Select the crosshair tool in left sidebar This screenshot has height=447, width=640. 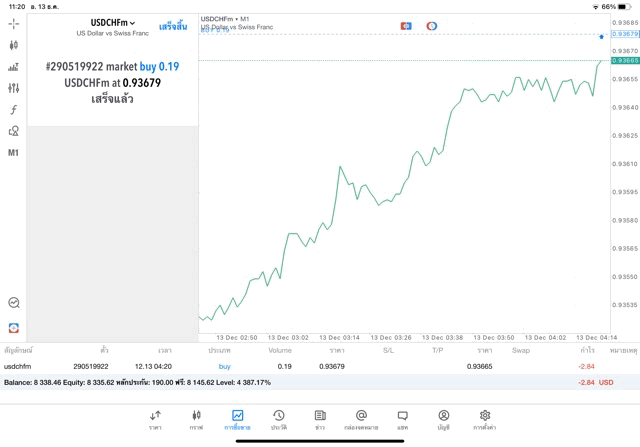click(13, 24)
